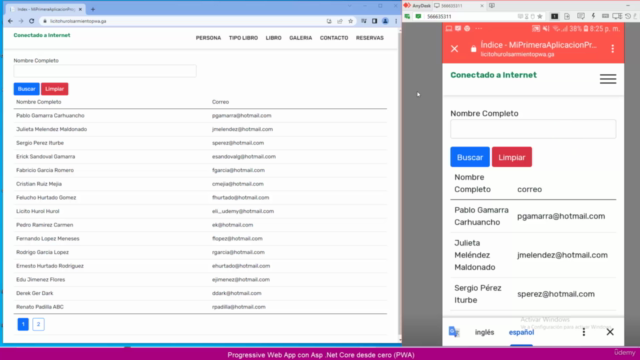Open mobile hamburger navigation menu

pyautogui.click(x=608, y=79)
